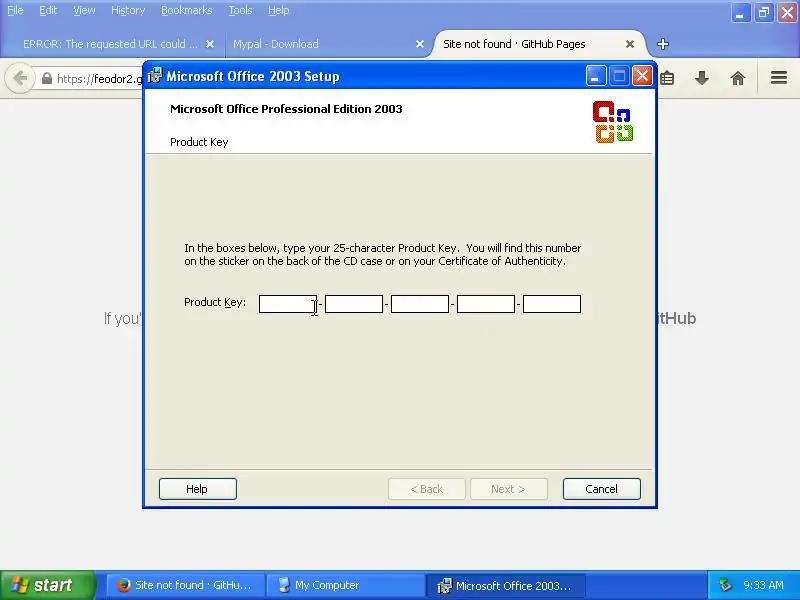Open the History menu
Screen dimensions: 800x600
click(128, 10)
